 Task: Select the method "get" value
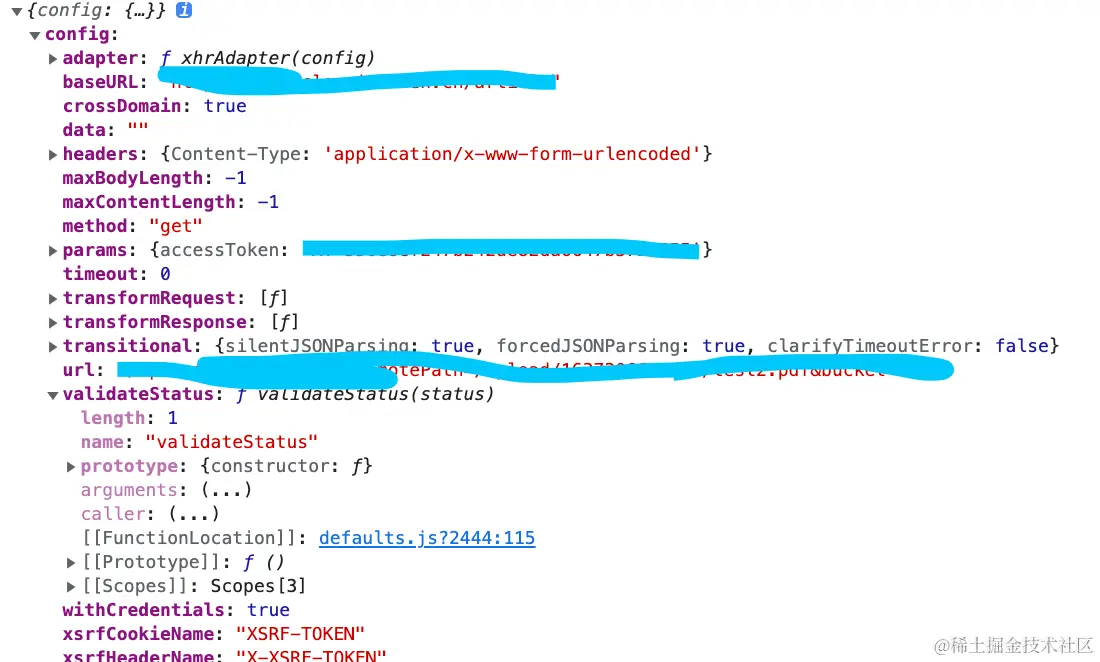176,226
